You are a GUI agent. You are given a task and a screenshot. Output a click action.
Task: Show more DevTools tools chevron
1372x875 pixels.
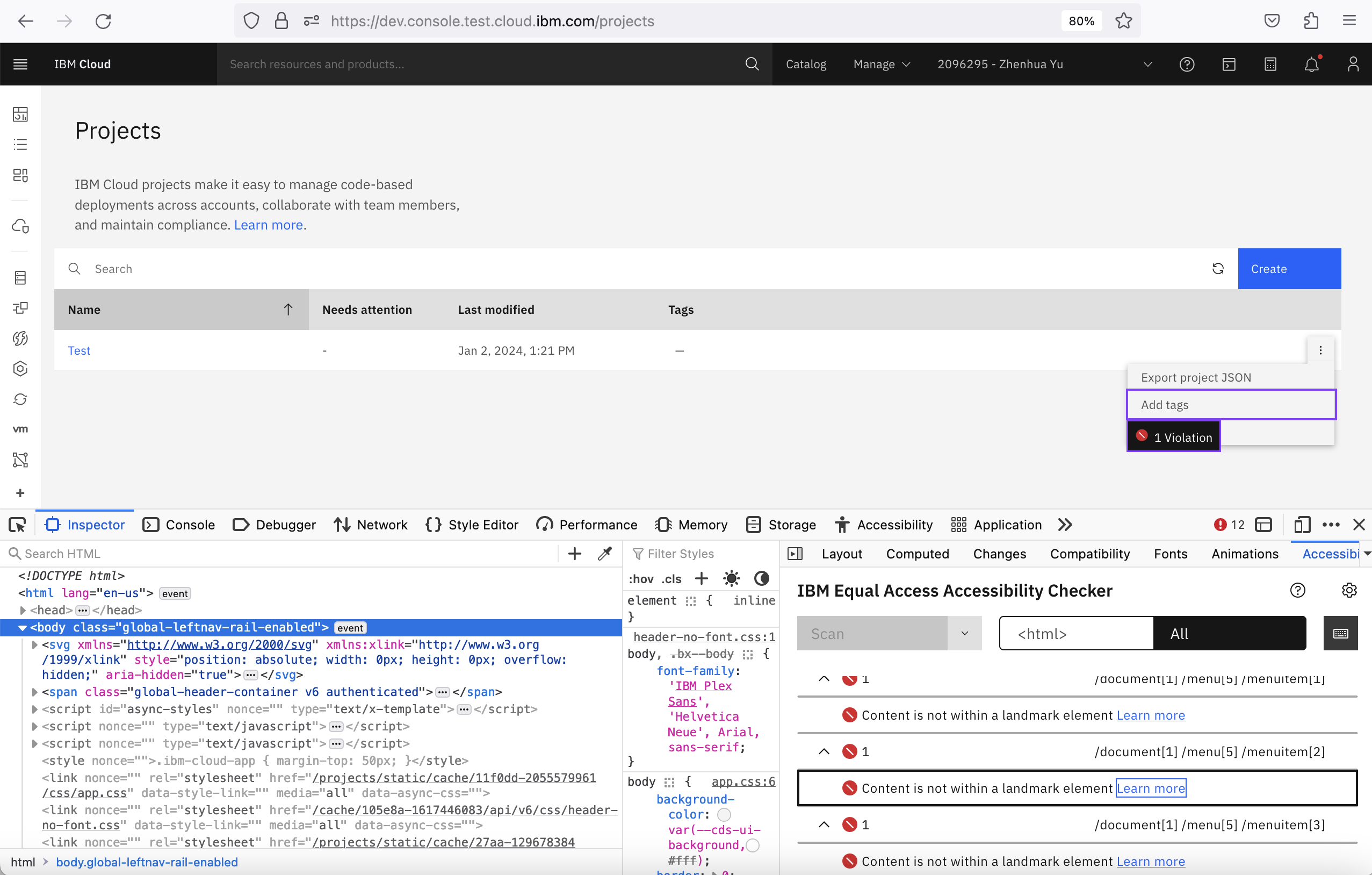[x=1065, y=525]
